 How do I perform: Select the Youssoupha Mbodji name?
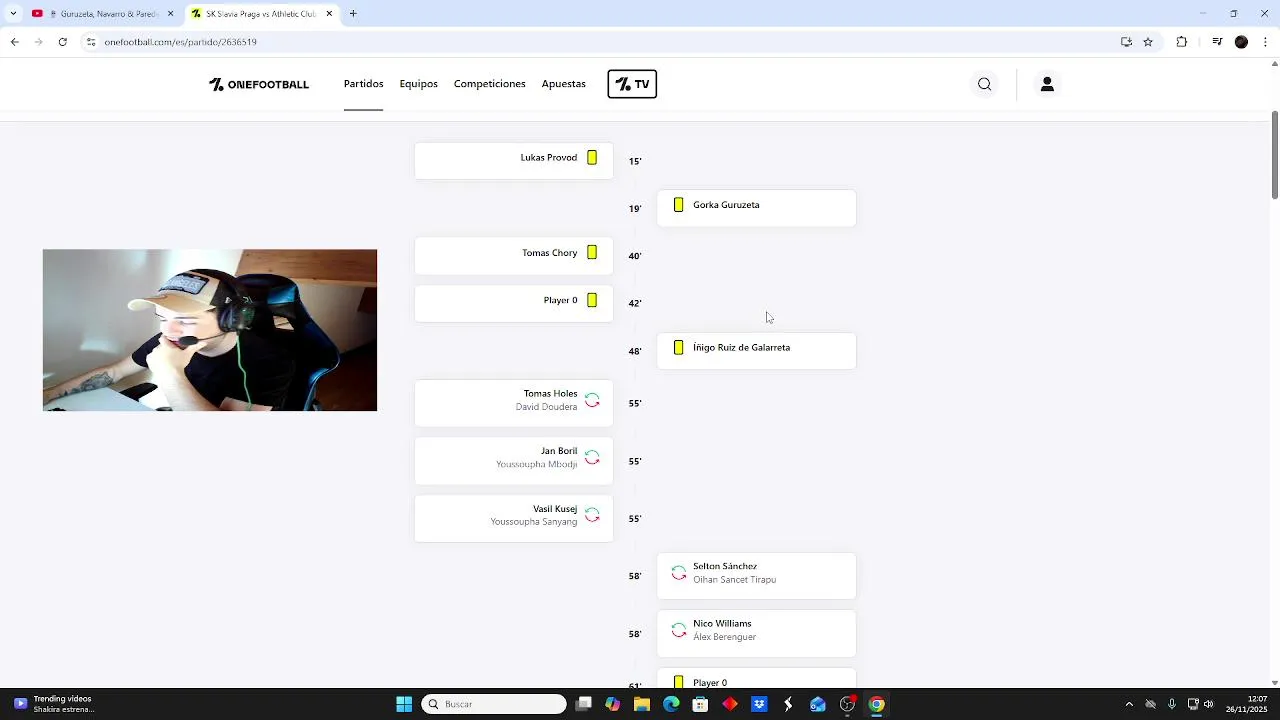click(537, 464)
